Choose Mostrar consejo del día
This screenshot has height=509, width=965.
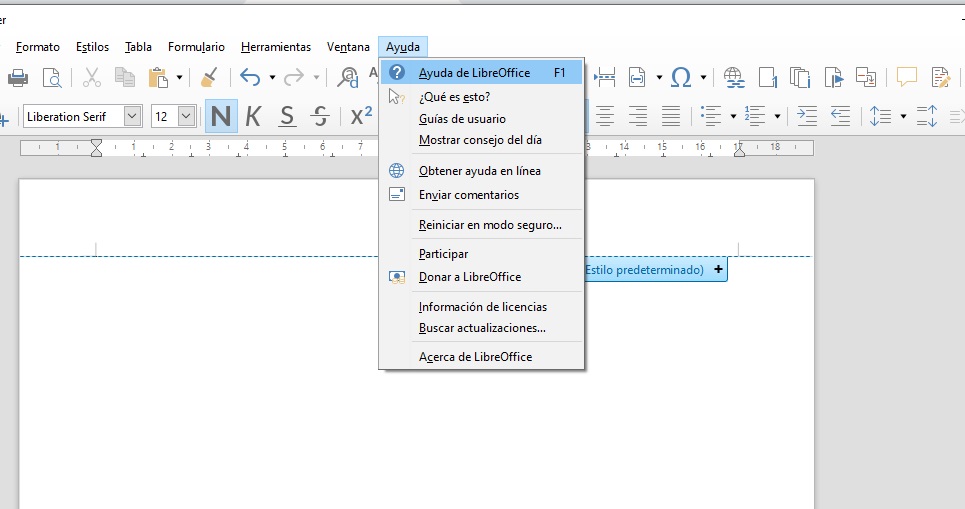coord(481,140)
